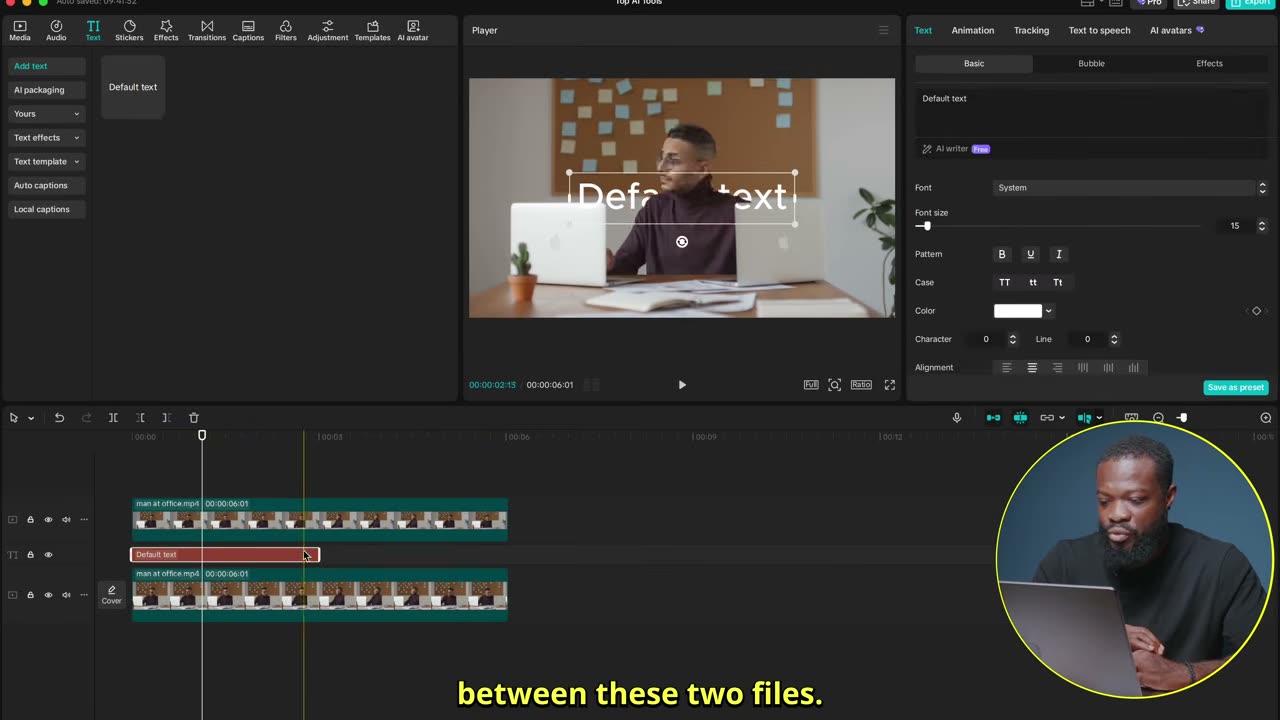
Task: Toggle timeline auto snapping
Action: tap(1020, 418)
